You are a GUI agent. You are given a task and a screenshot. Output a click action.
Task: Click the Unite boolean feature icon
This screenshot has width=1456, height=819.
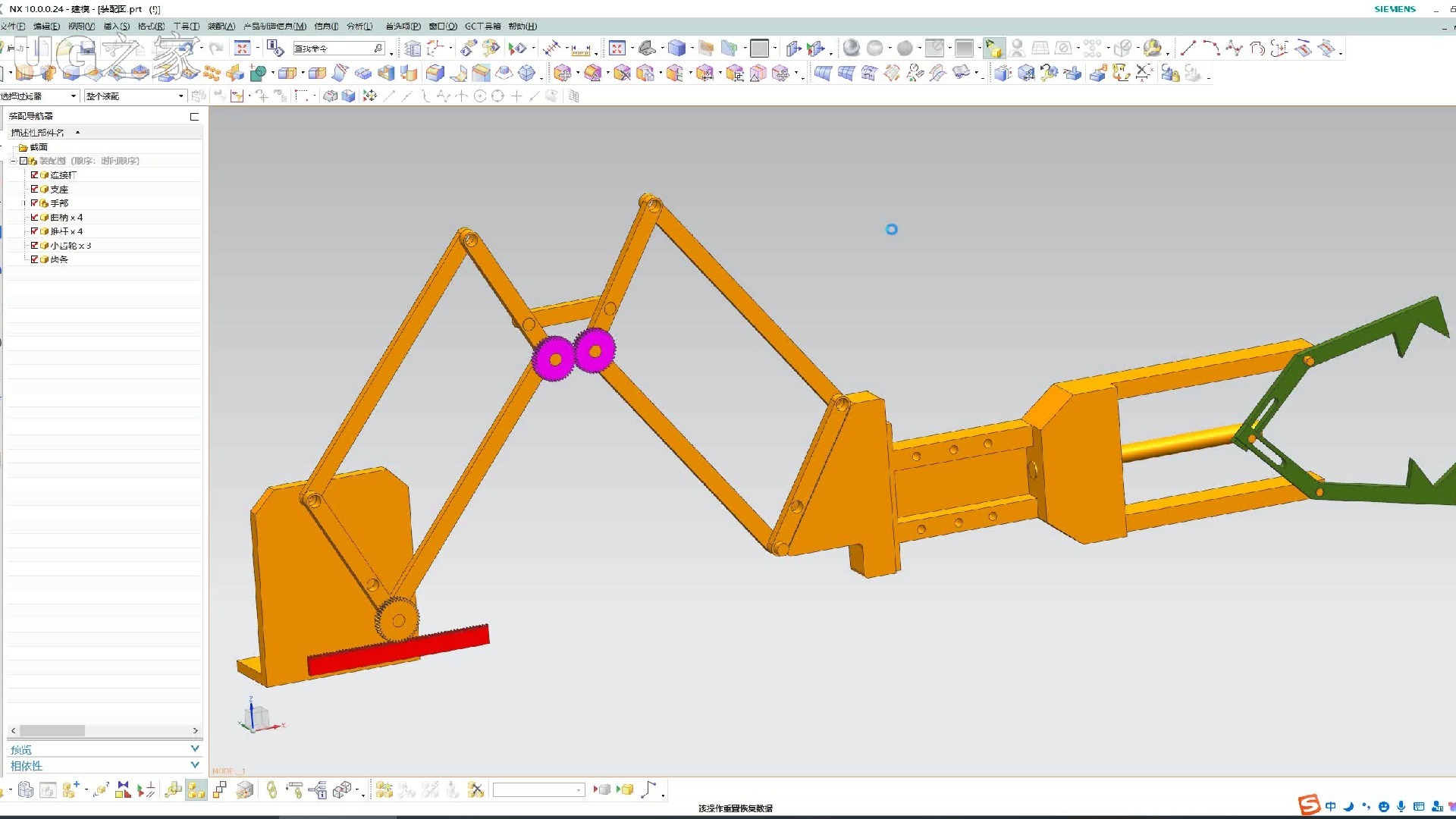click(258, 74)
